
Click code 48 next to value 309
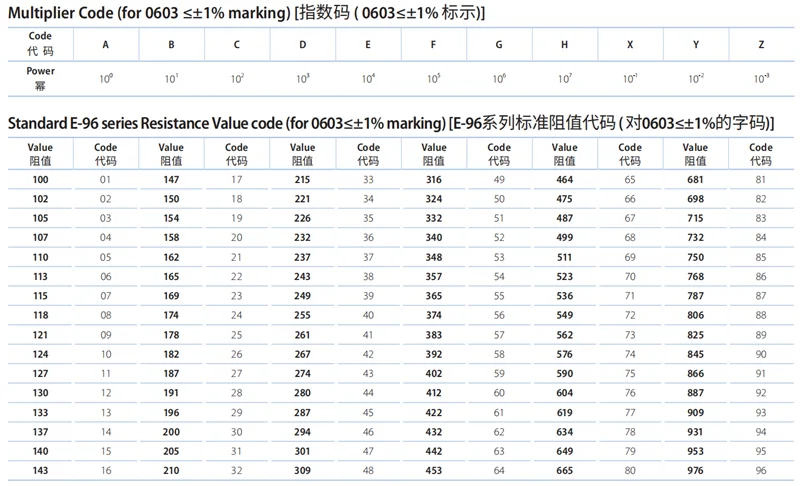click(x=368, y=471)
